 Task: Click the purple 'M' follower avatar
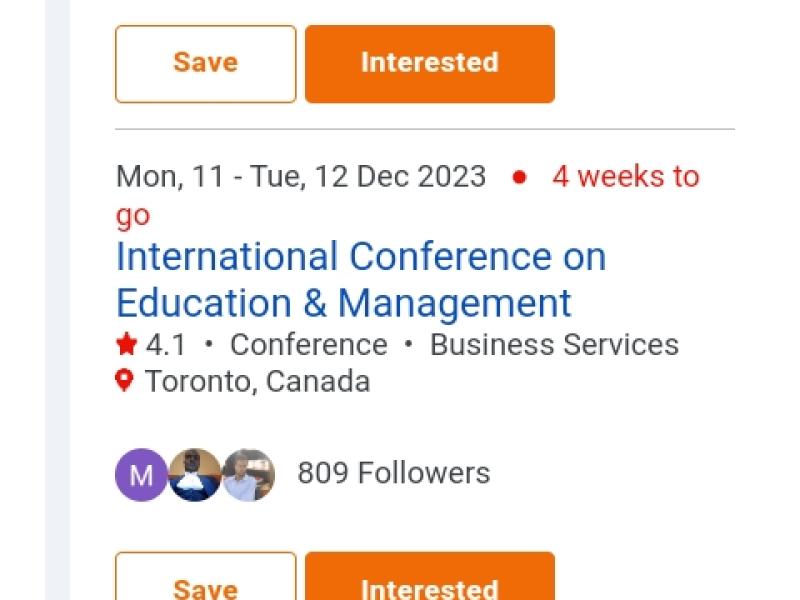tap(141, 475)
